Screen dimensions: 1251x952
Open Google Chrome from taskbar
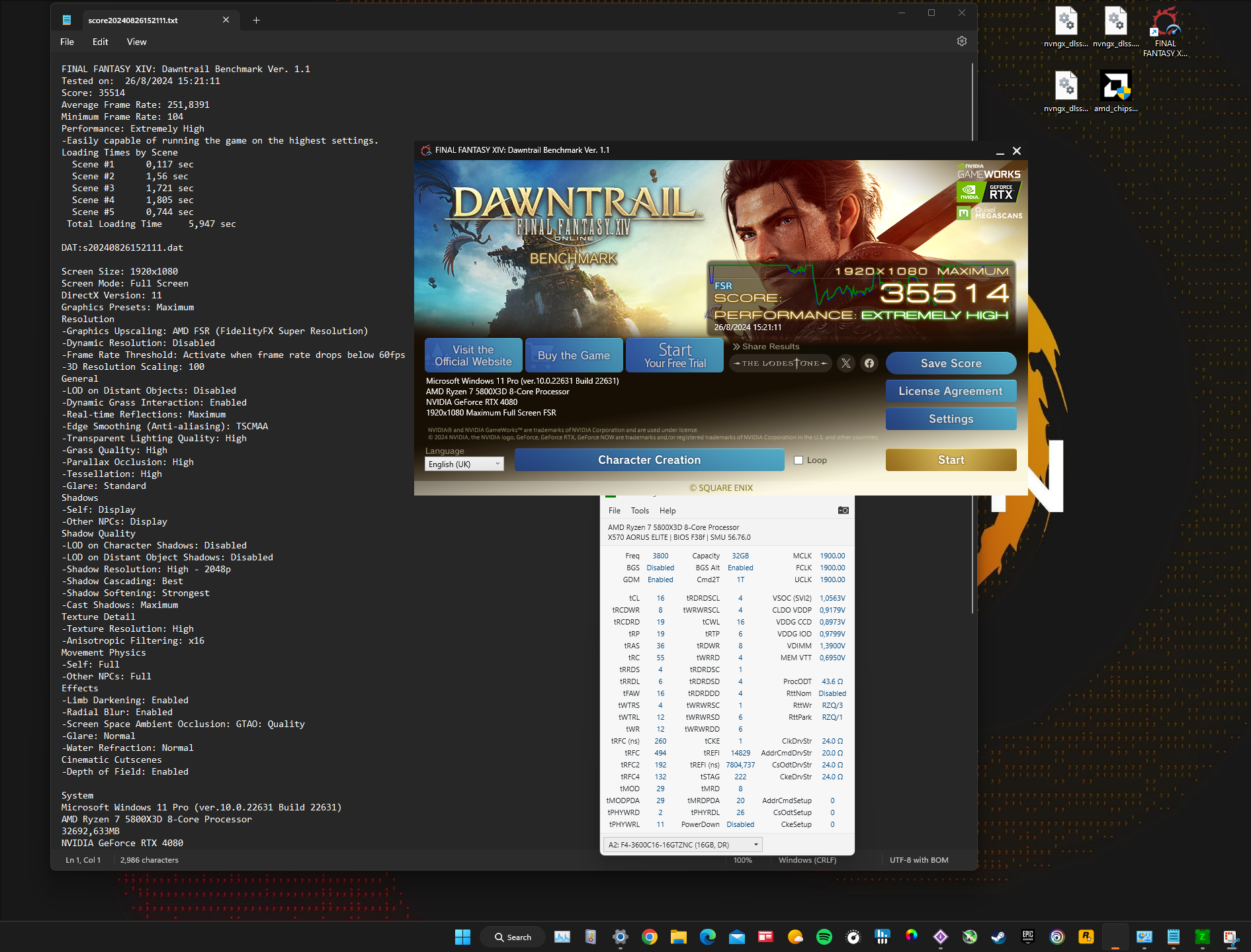tap(649, 937)
